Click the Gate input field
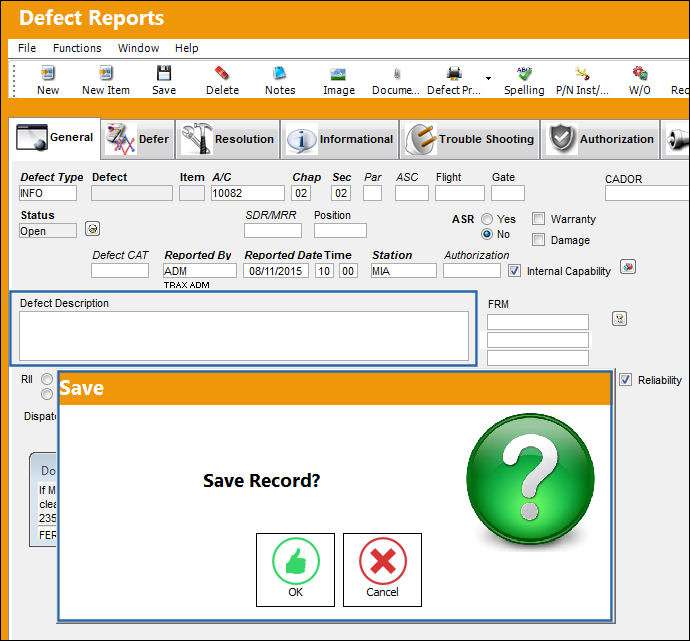This screenshot has height=641, width=690. pyautogui.click(x=508, y=193)
